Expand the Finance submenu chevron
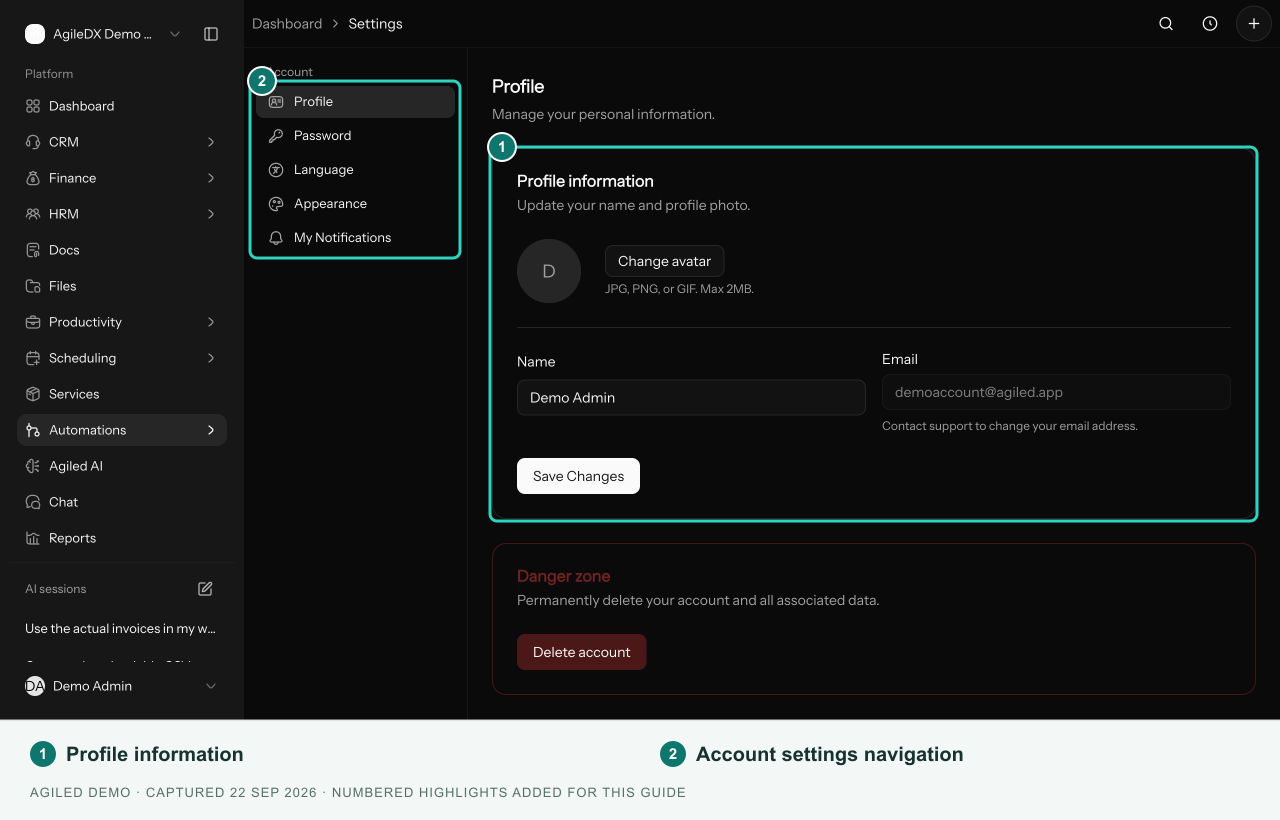The width and height of the screenshot is (1280, 820). coord(211,178)
